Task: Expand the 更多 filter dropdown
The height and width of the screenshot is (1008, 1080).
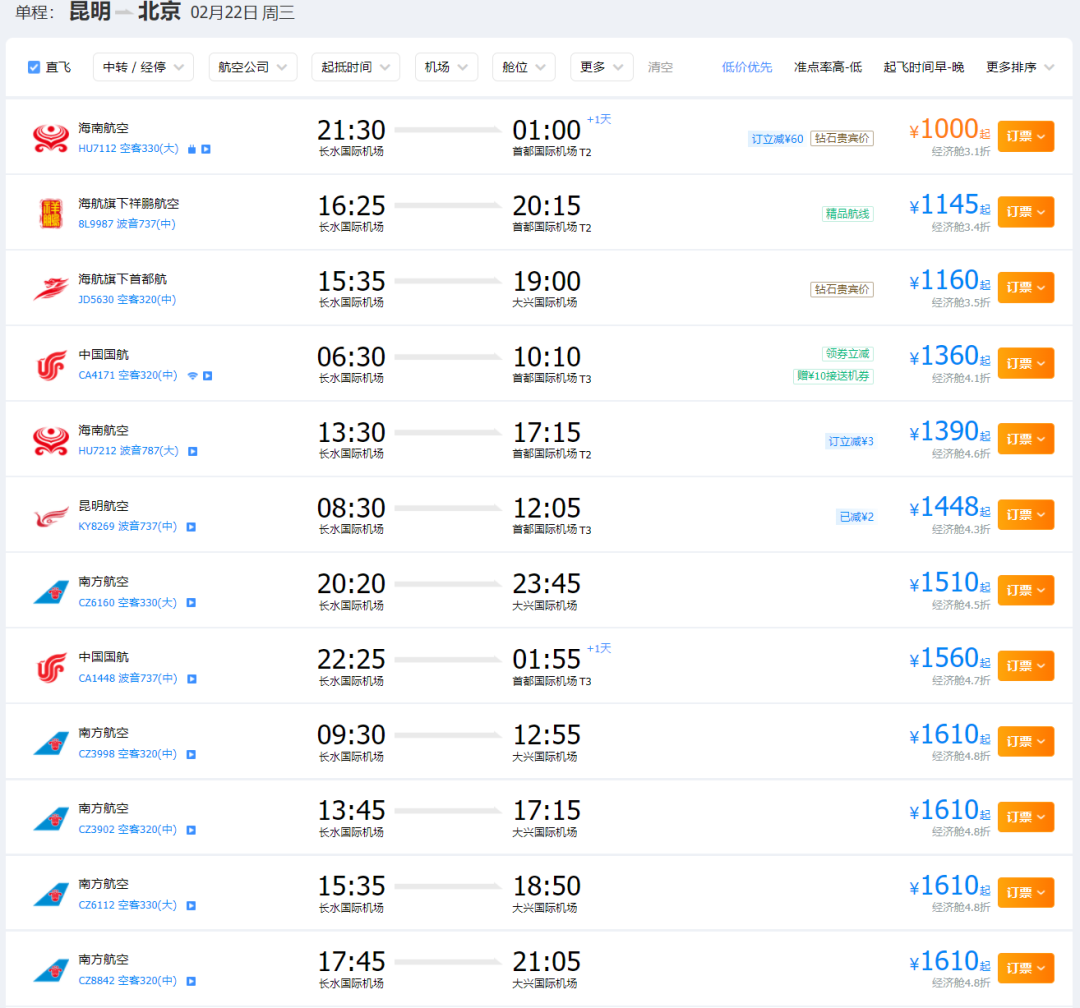Action: (601, 67)
